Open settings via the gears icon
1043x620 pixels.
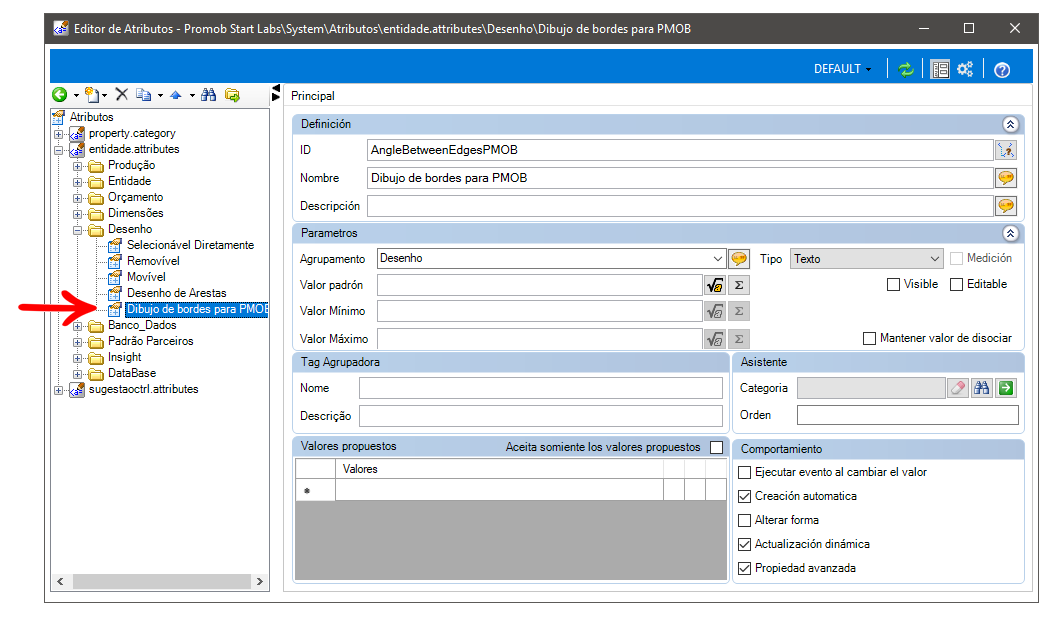click(x=965, y=69)
